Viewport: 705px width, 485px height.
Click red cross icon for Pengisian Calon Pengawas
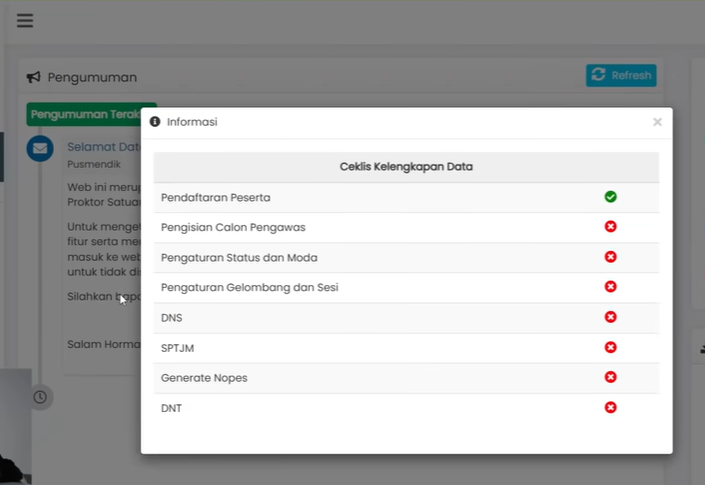[610, 227]
